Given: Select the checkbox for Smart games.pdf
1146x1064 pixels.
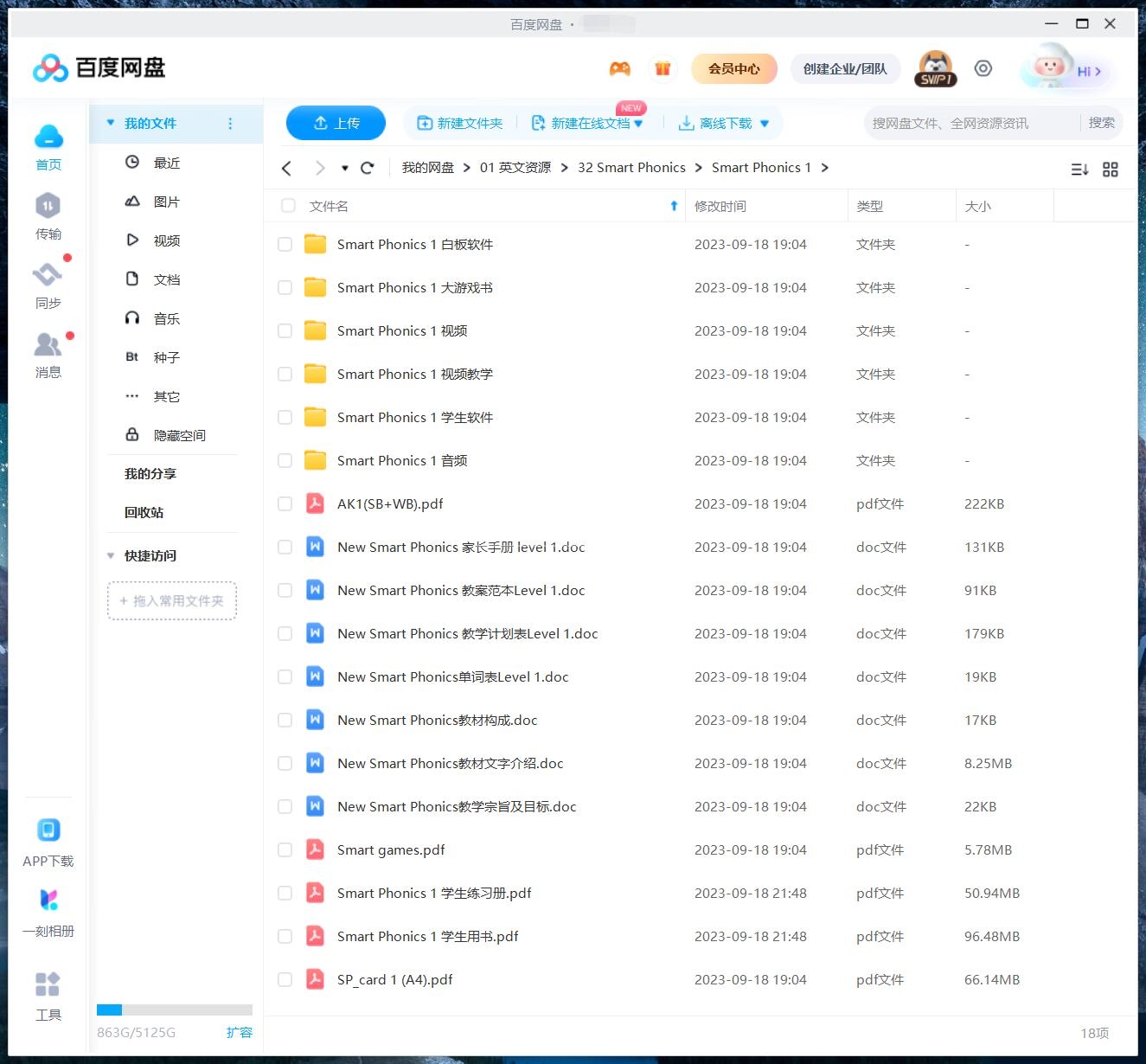Looking at the screenshot, I should coord(285,849).
